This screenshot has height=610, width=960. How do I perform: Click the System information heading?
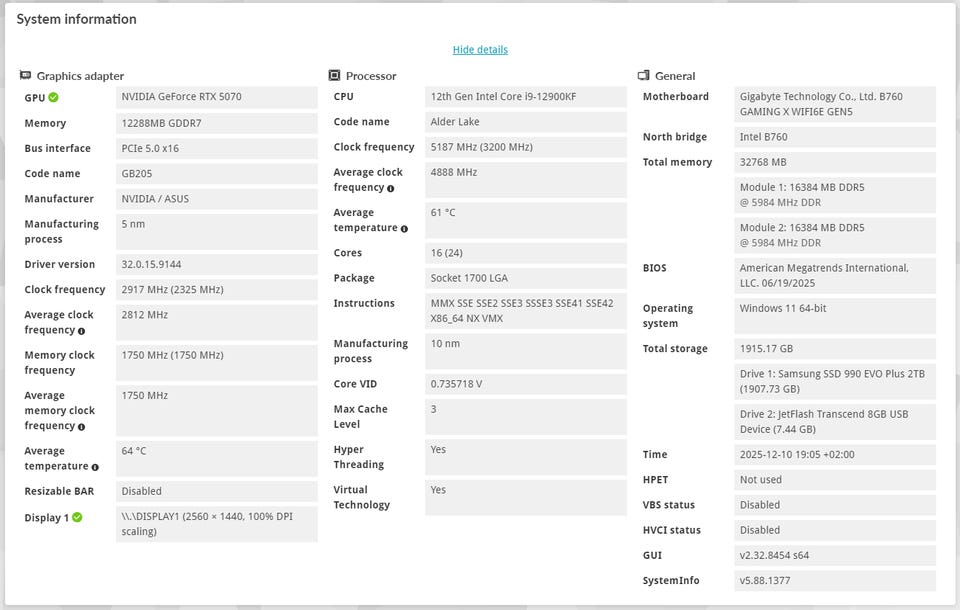click(x=77, y=19)
